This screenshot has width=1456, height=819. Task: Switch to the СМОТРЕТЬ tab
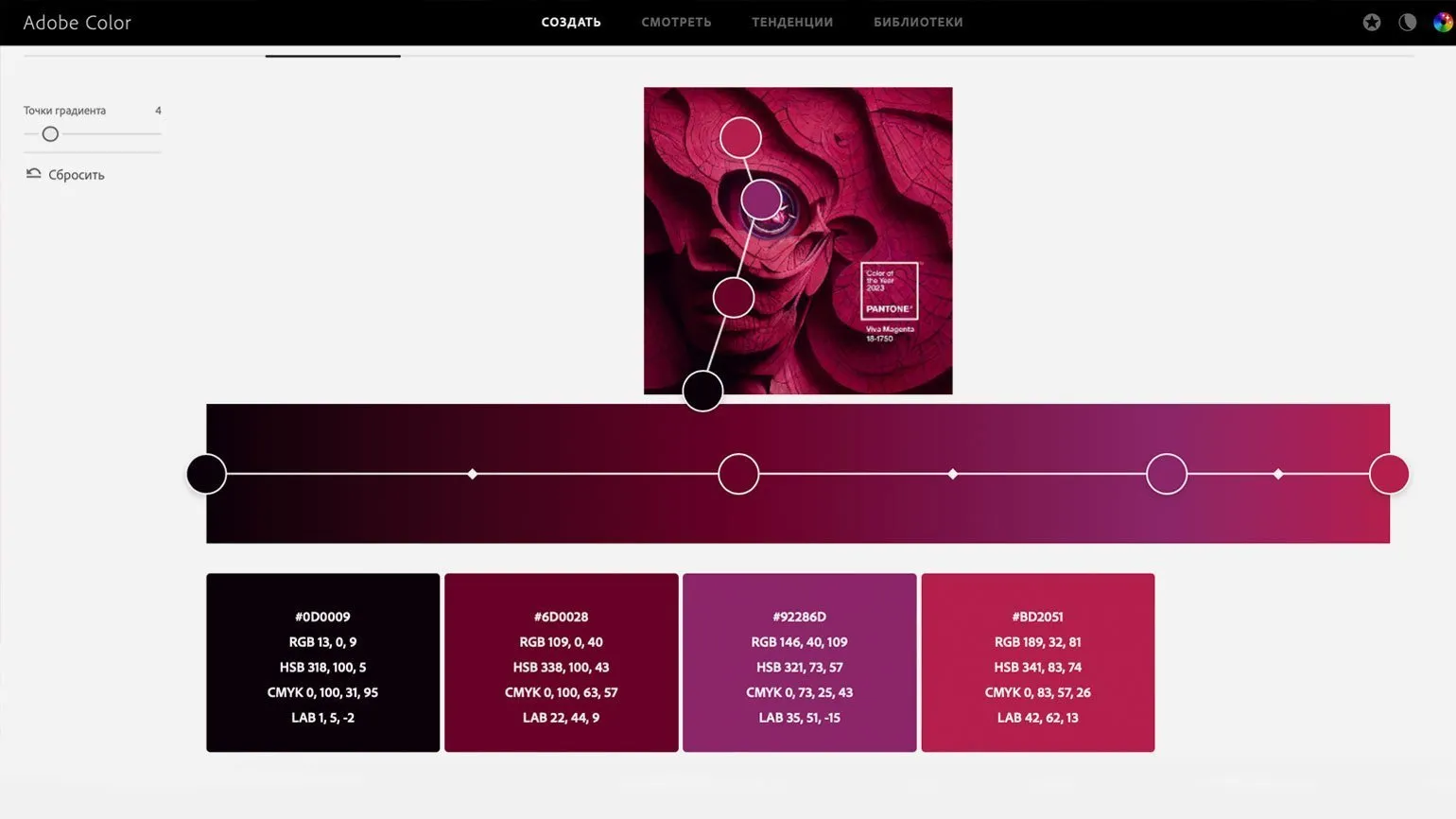click(x=676, y=23)
